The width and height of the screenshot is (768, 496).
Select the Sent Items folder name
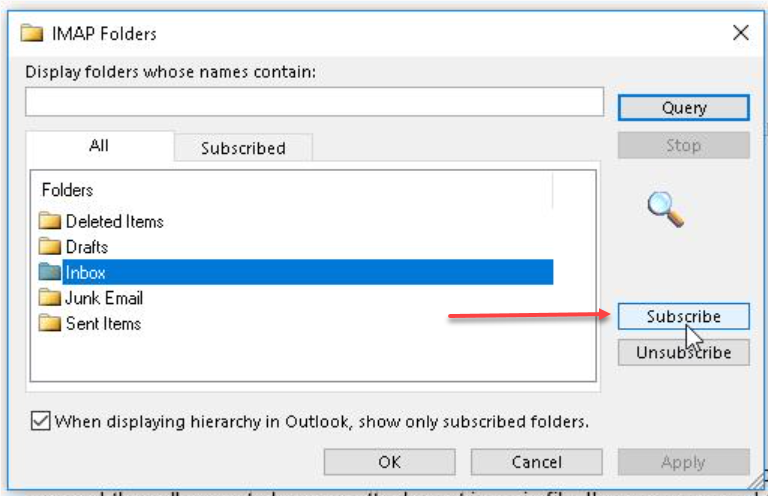tap(103, 324)
